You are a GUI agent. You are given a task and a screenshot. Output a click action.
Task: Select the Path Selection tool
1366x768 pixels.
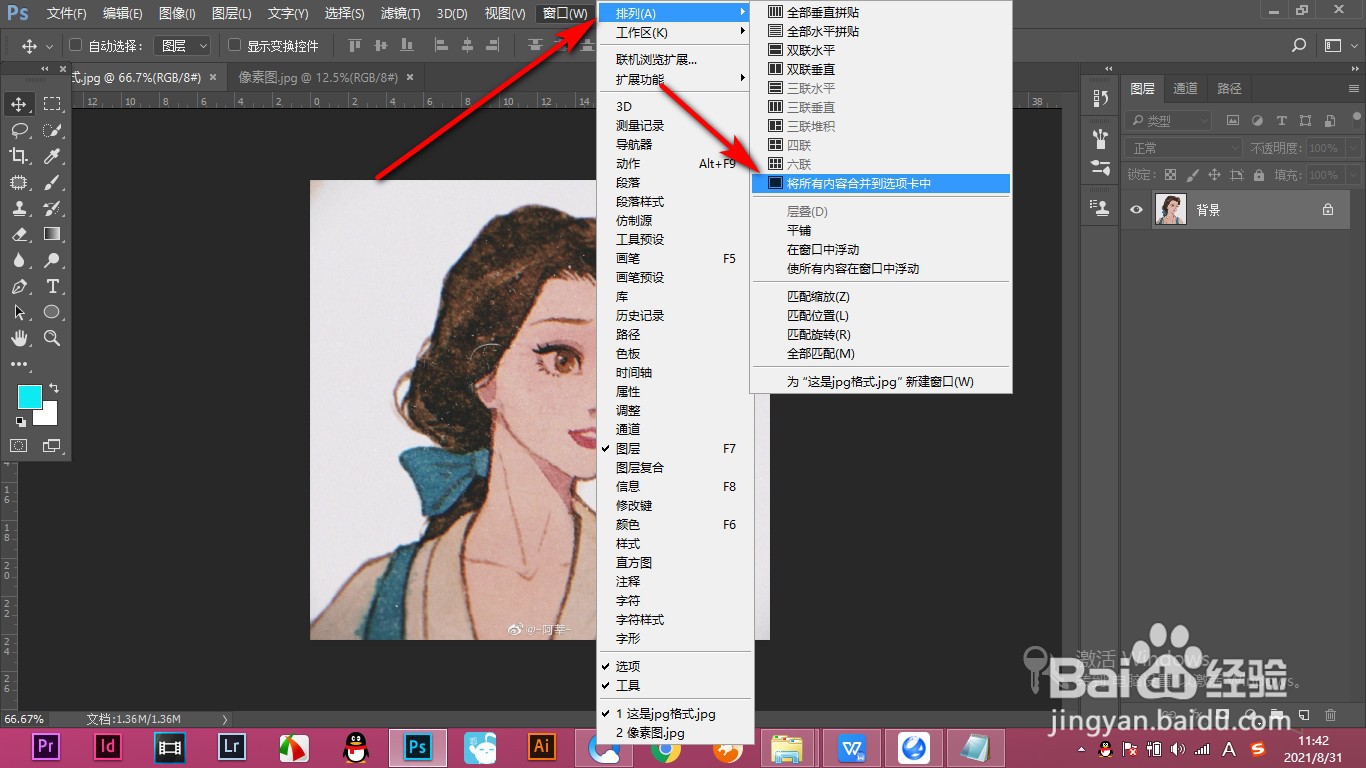(19, 312)
